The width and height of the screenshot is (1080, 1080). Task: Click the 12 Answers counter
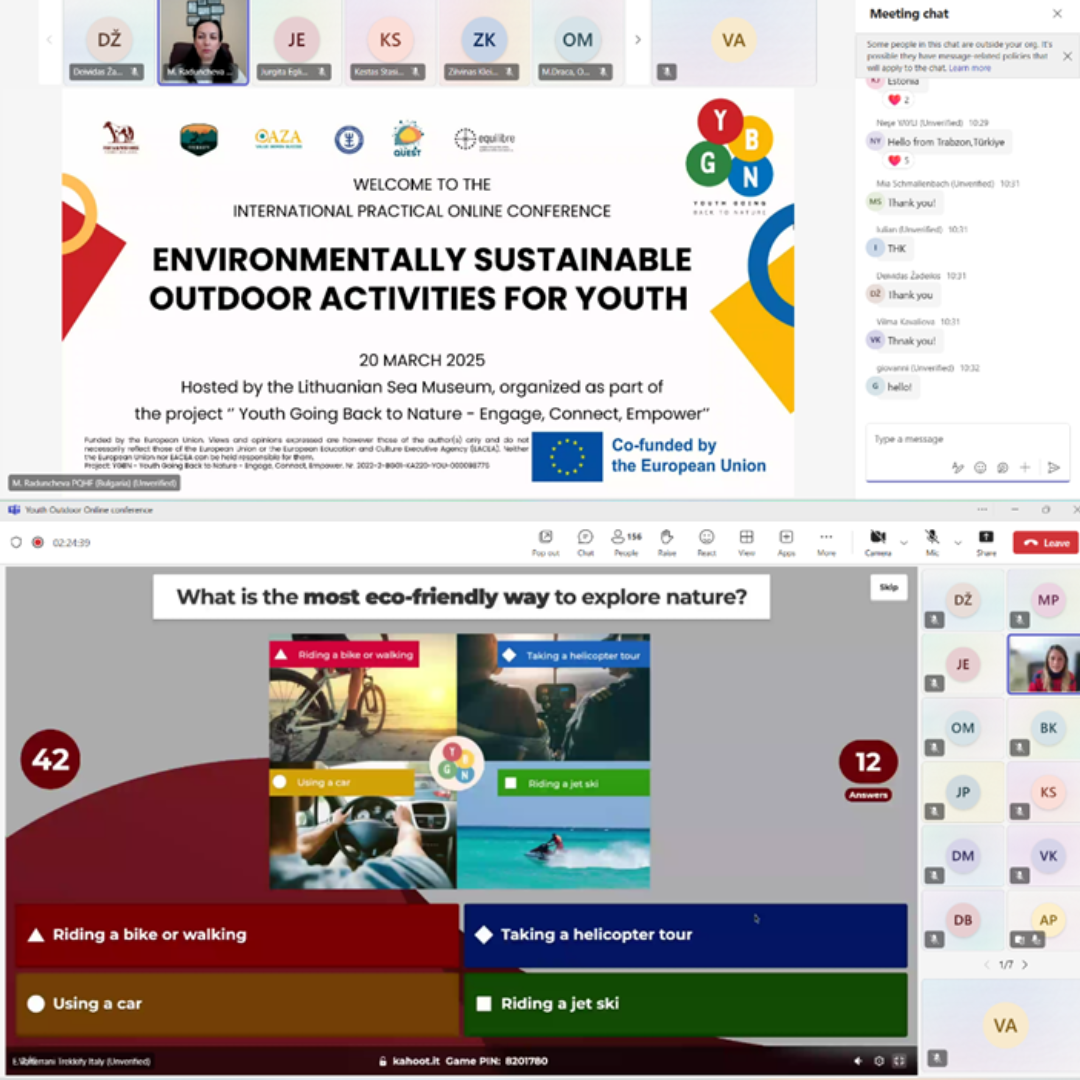pos(868,770)
